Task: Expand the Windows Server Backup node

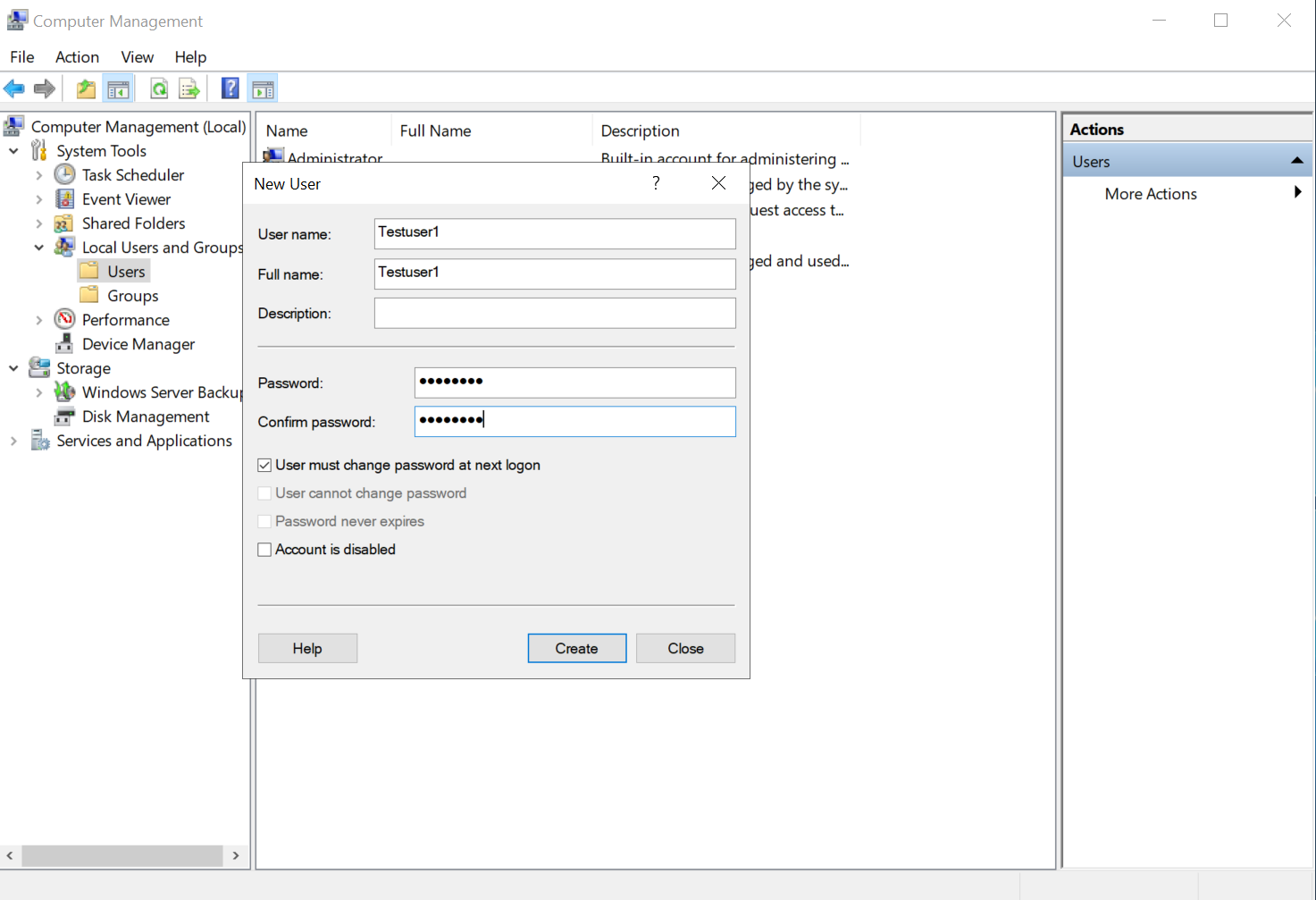Action: (x=38, y=392)
